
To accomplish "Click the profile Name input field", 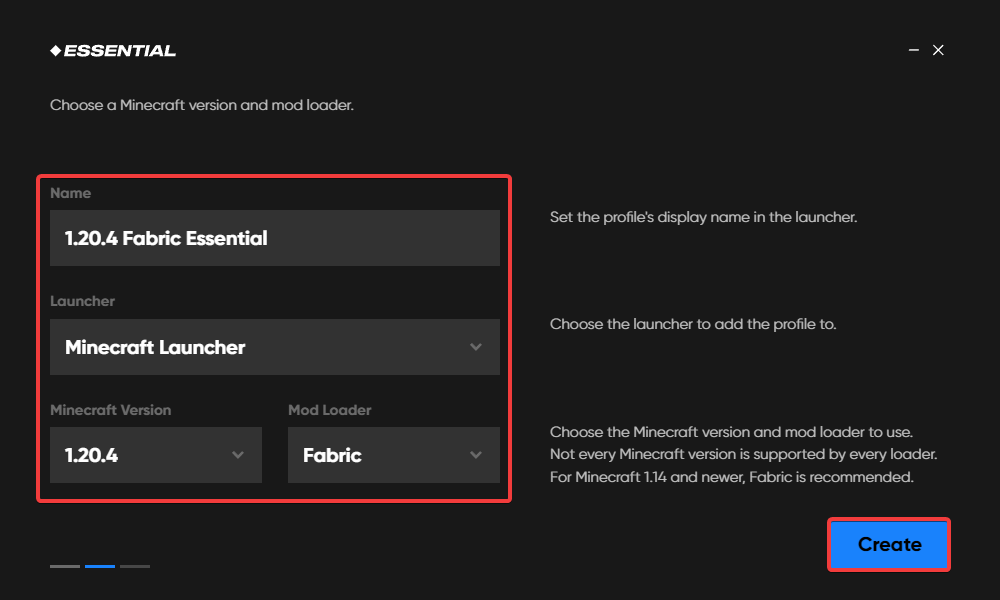I will [275, 238].
